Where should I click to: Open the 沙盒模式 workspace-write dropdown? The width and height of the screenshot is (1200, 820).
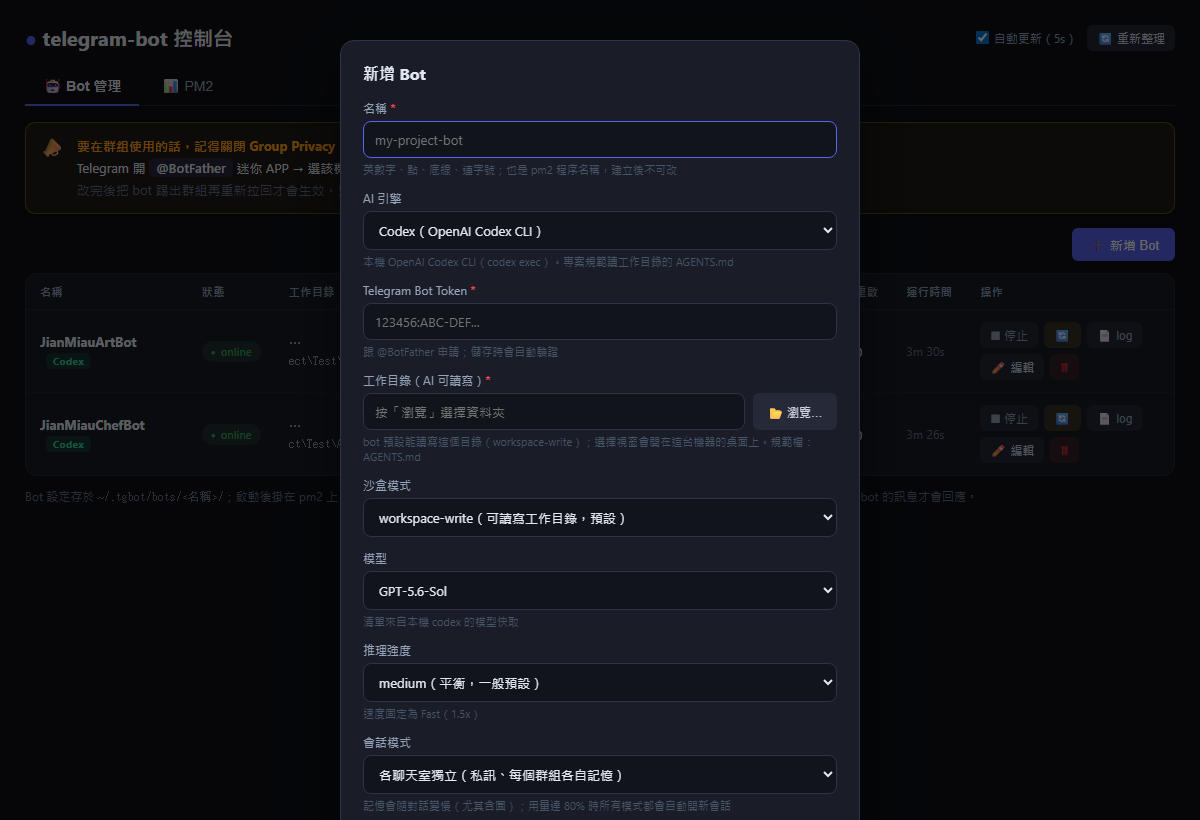coord(600,518)
